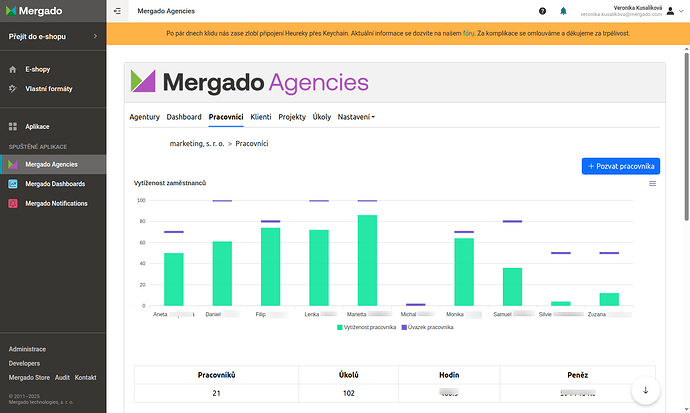This screenshot has height=413, width=690.
Task: Open help via the question mark icon
Action: click(543, 11)
